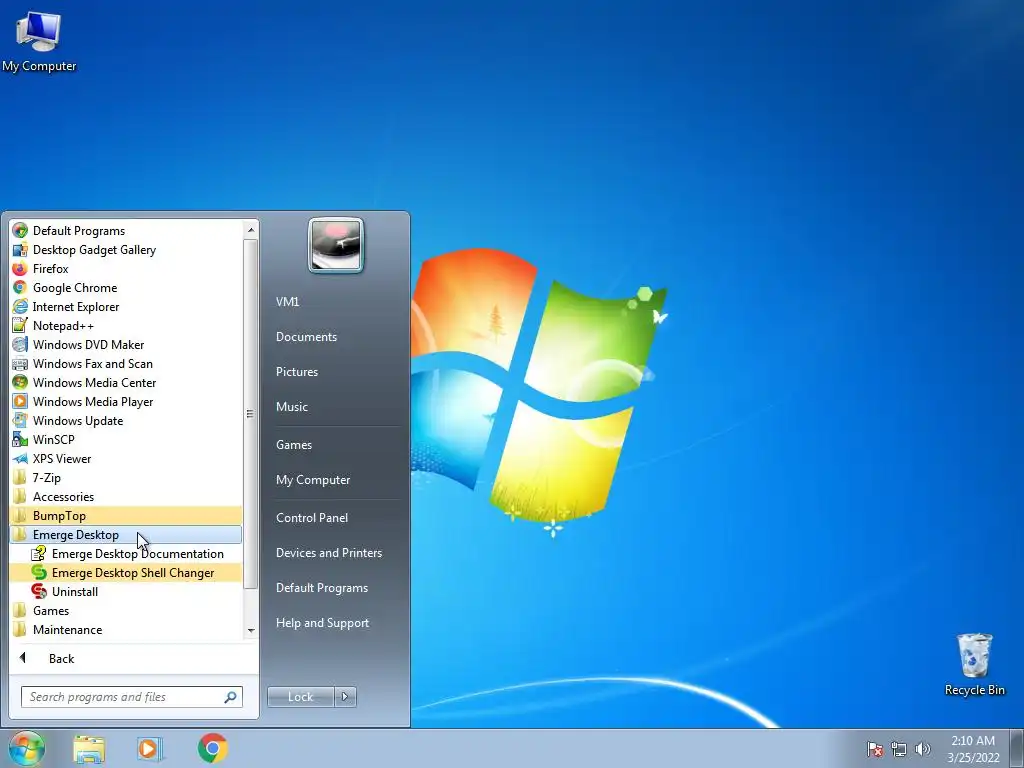Open VM1 user folder link
Image resolution: width=1024 pixels, height=768 pixels.
click(x=287, y=302)
